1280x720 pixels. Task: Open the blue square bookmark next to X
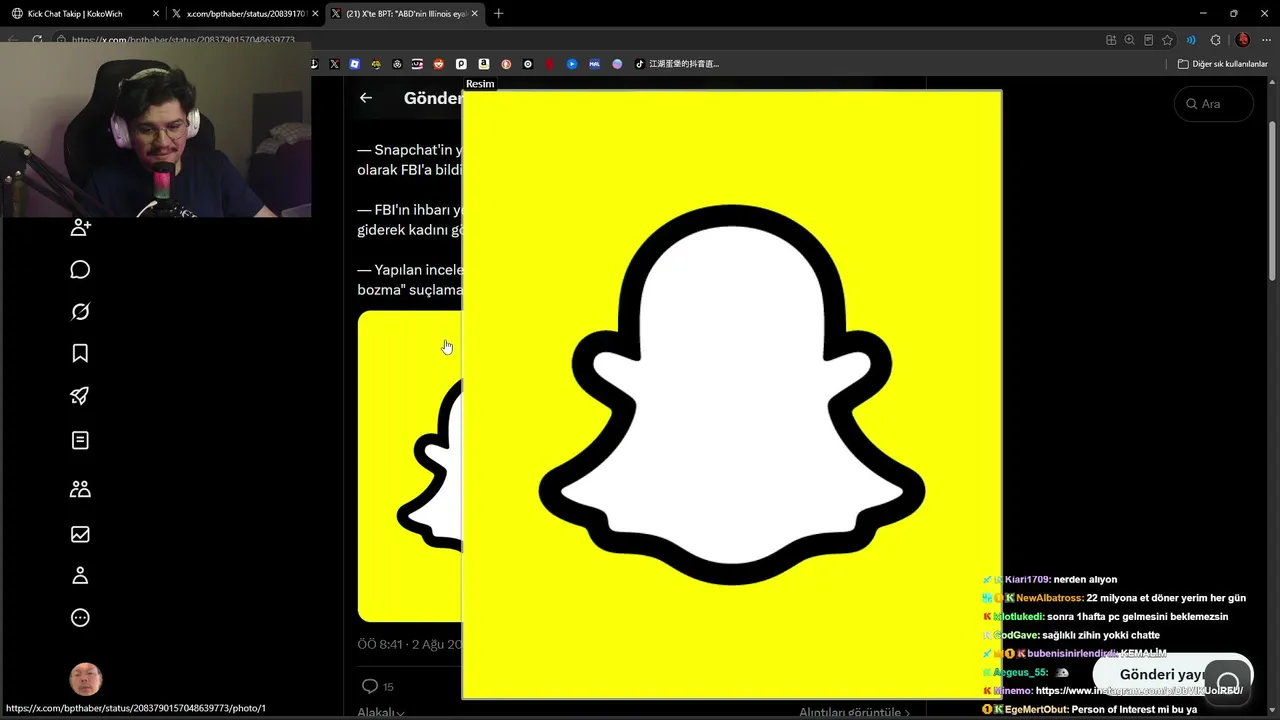coord(355,64)
